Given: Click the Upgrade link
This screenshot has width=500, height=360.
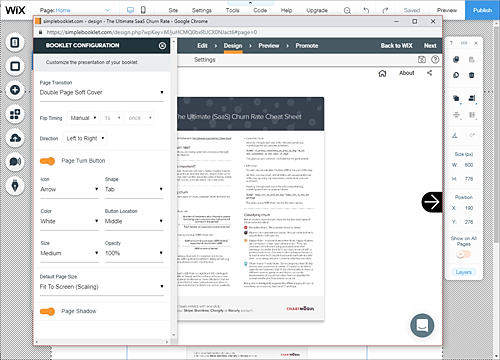Looking at the screenshot, I should 317,10.
